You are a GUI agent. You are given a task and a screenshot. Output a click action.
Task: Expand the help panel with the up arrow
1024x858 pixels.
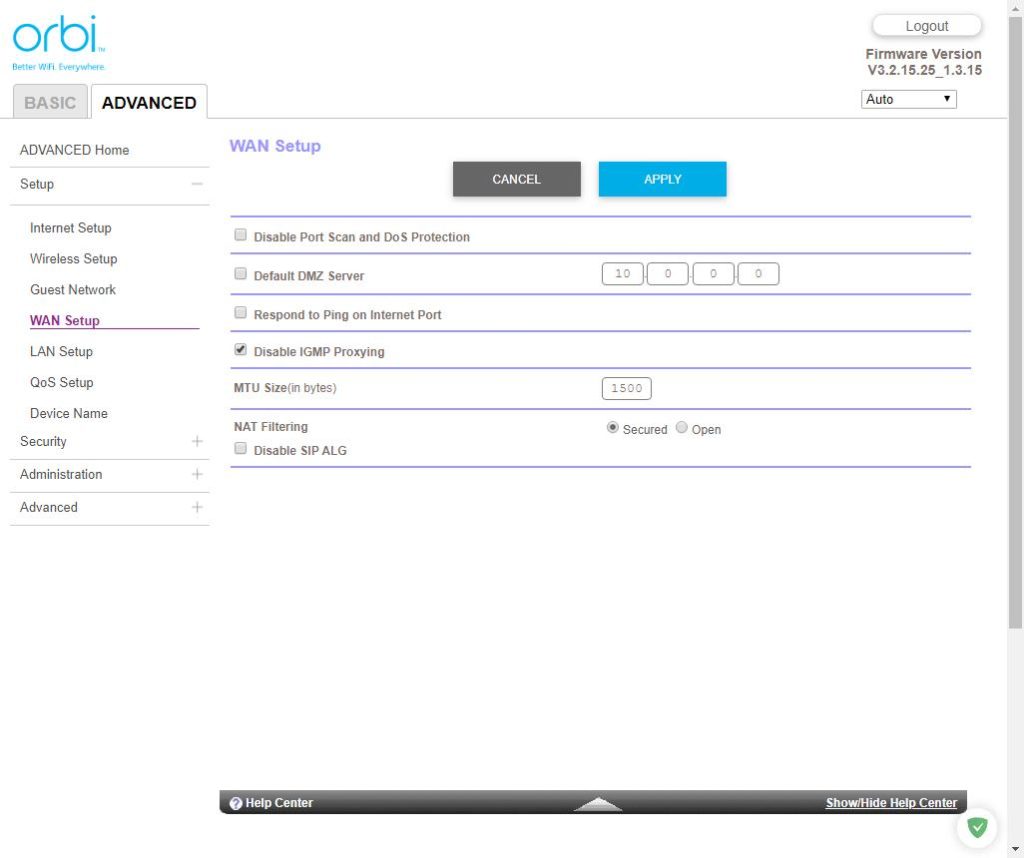(x=598, y=804)
